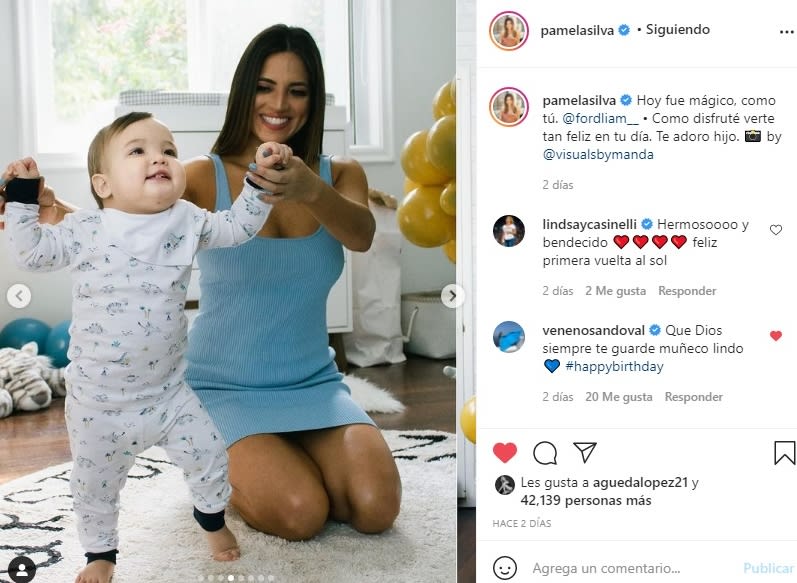Share the post via paper plane icon

click(x=585, y=452)
